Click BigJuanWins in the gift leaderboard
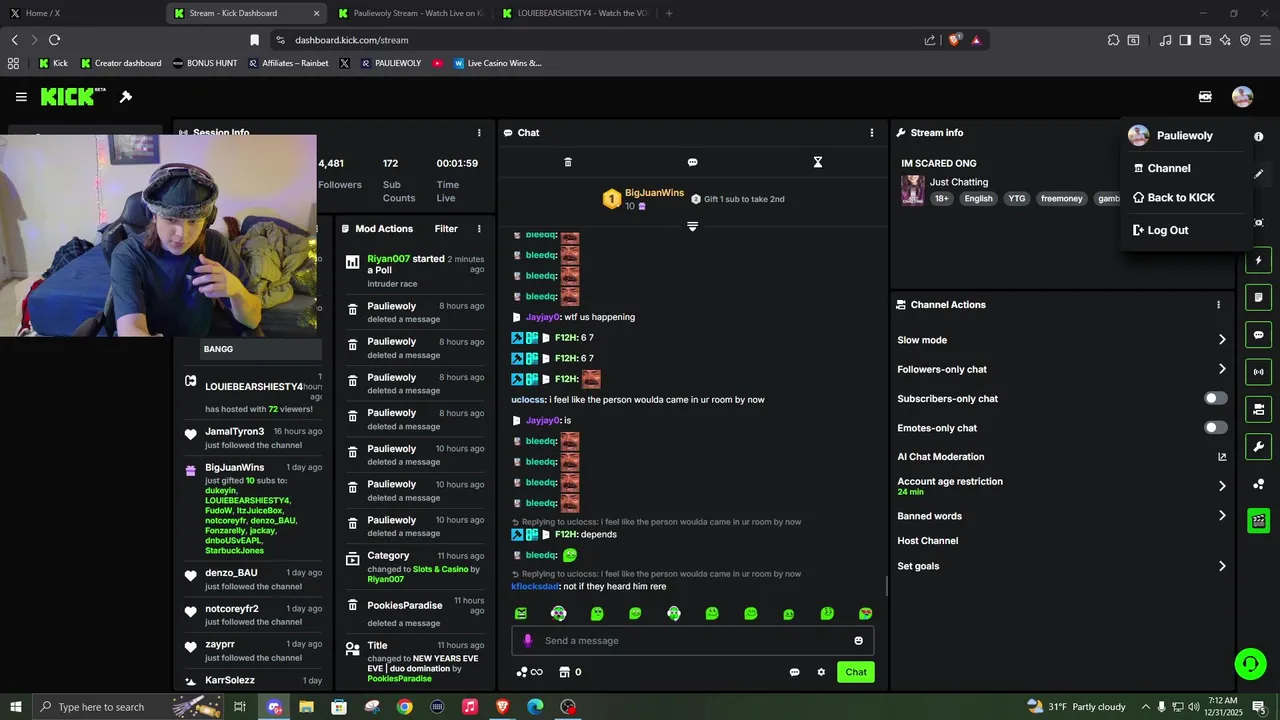The height and width of the screenshot is (720, 1280). [x=654, y=193]
